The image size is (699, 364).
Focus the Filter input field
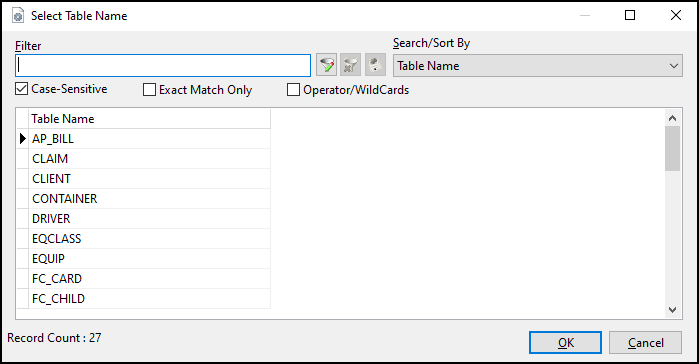coord(163,65)
